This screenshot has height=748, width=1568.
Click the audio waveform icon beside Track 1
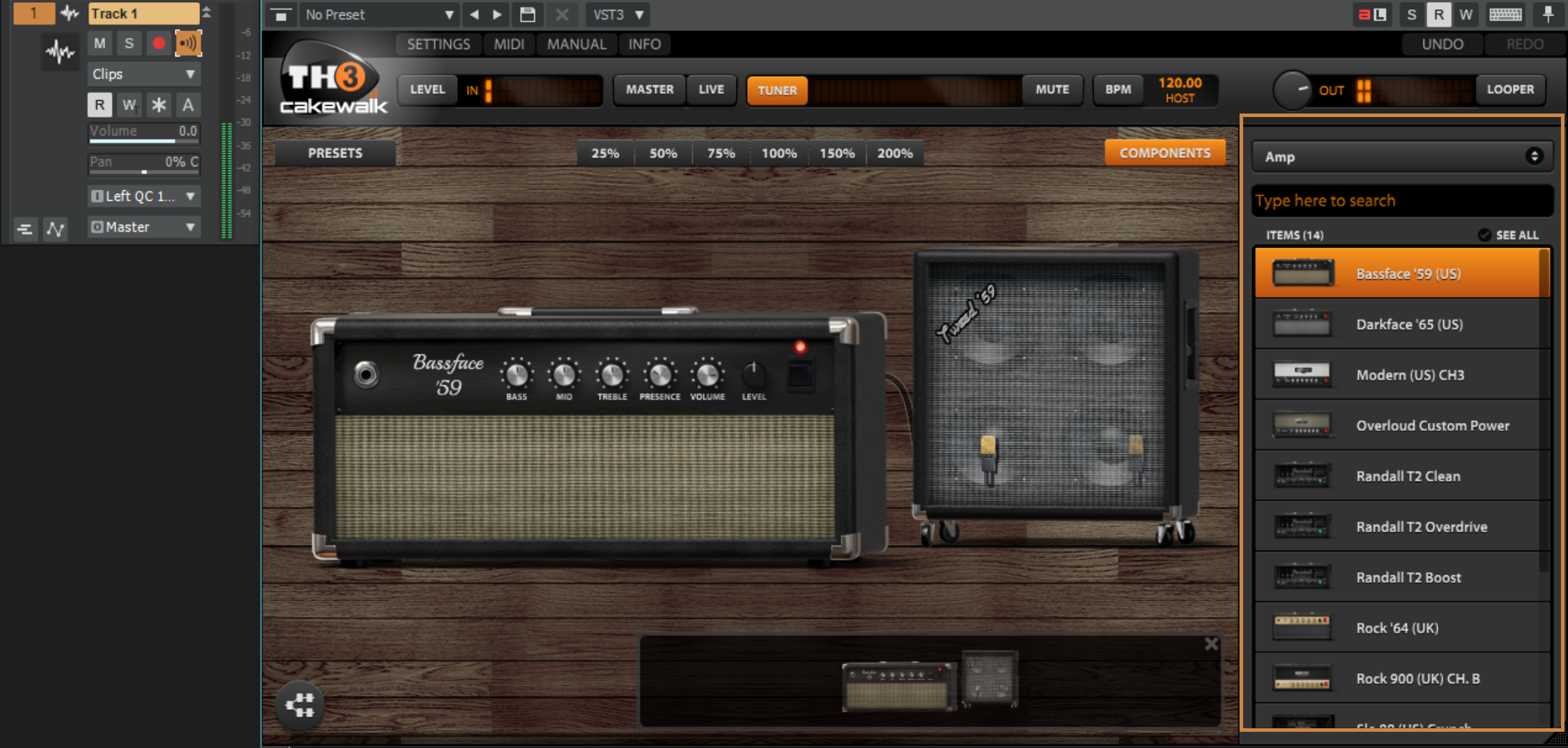click(69, 13)
